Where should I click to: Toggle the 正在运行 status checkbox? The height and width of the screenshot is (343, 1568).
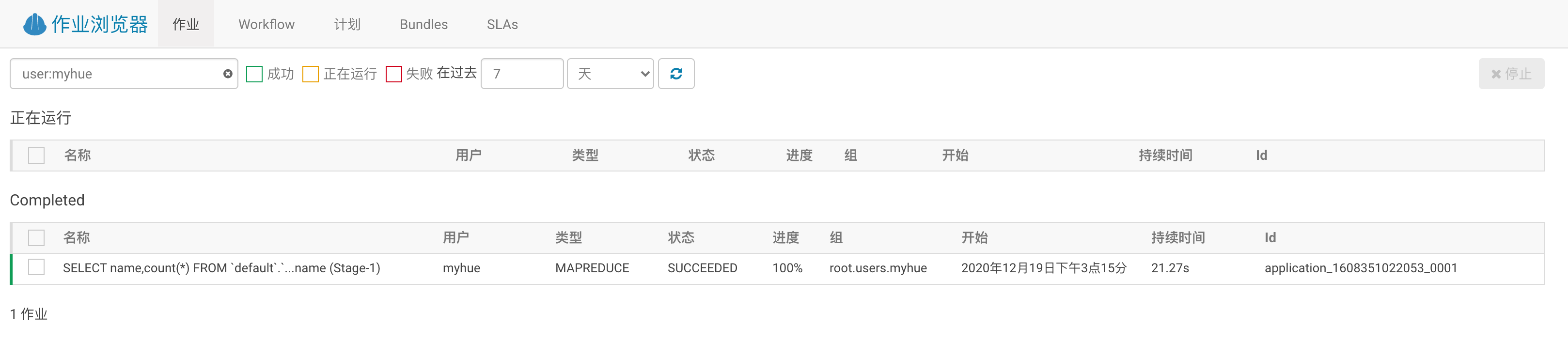tap(311, 74)
